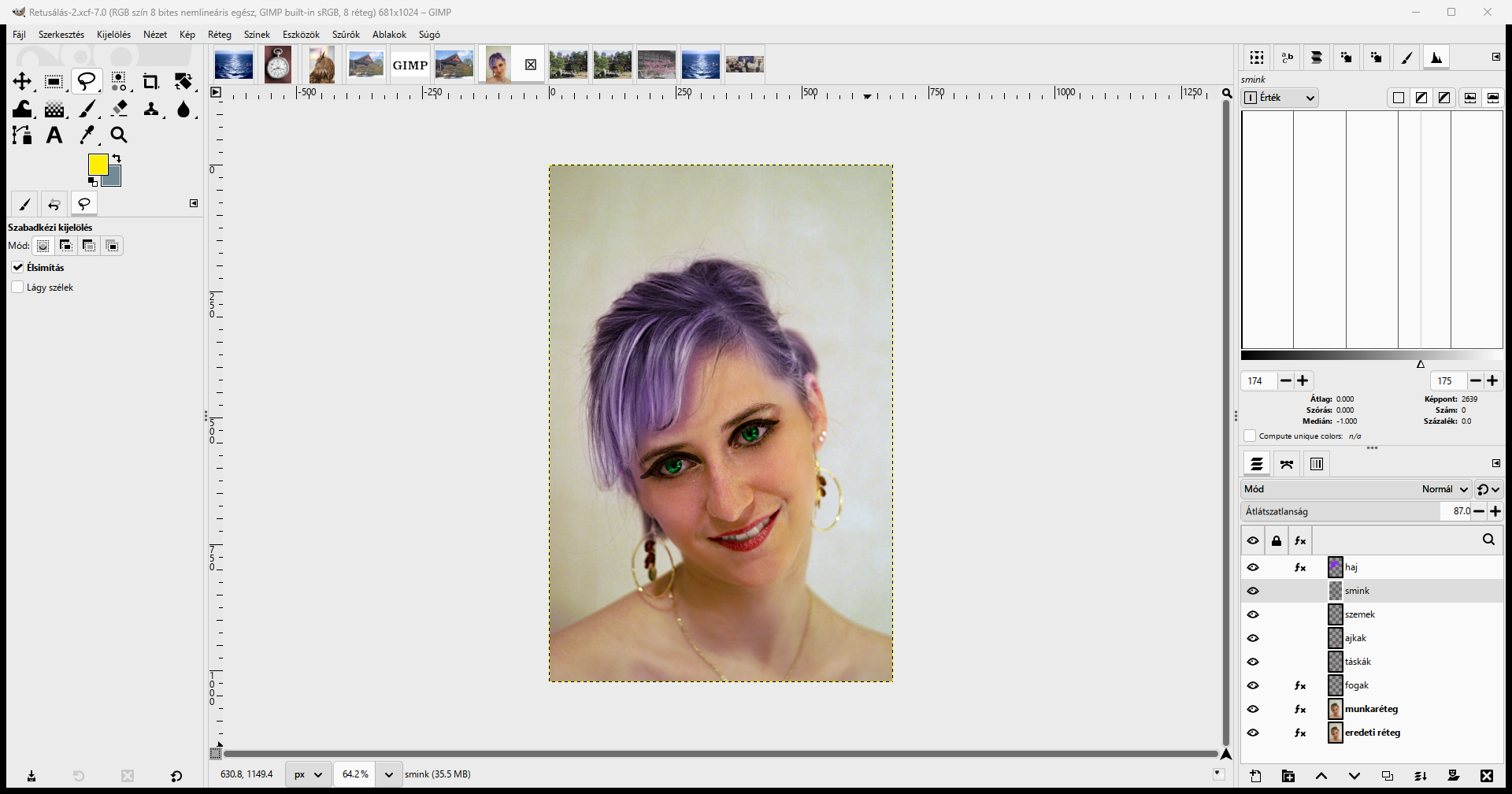1512x794 pixels.
Task: Enable Compute unique colors checkbox
Action: tap(1250, 436)
